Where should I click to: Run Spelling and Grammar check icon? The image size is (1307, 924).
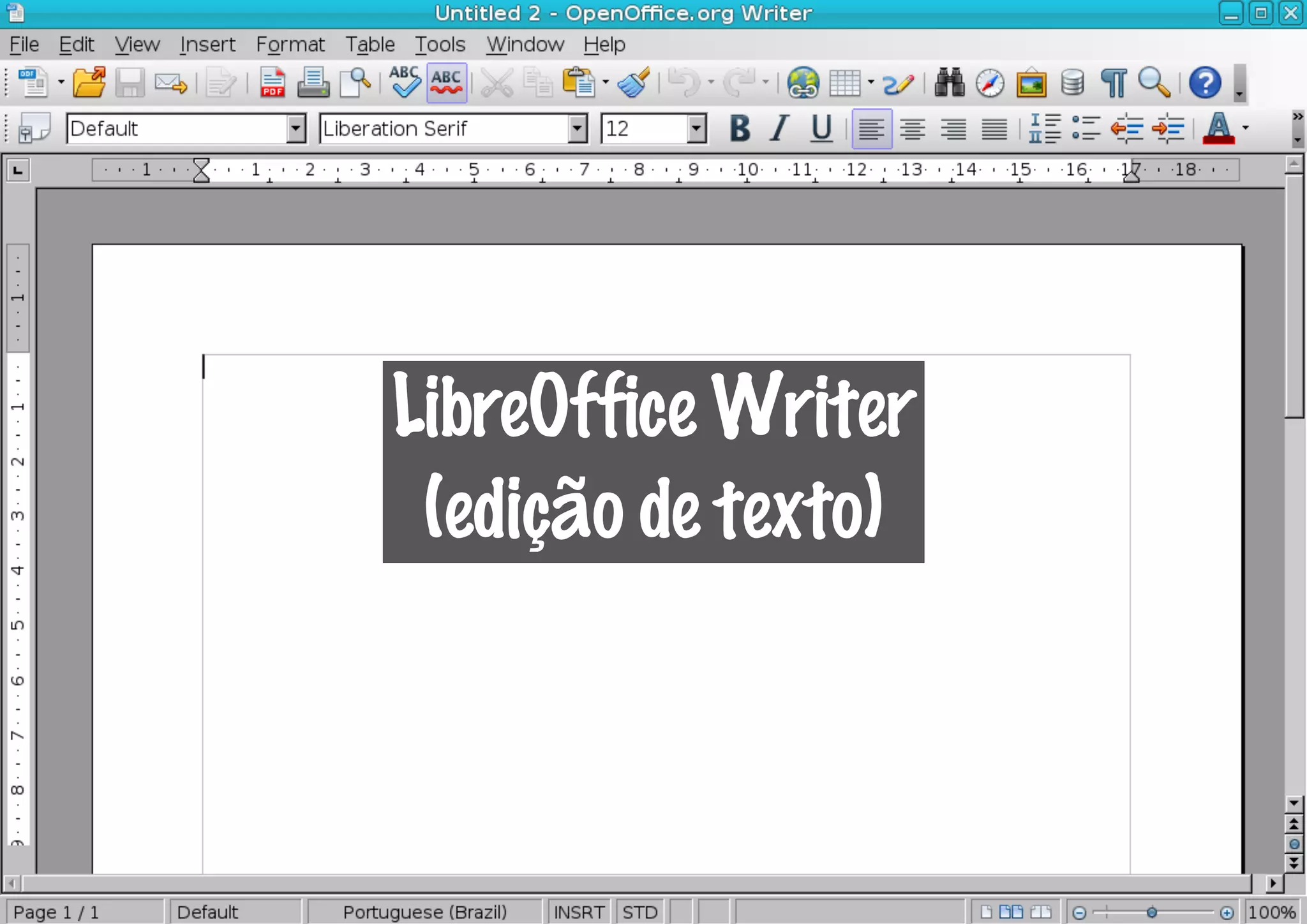click(405, 82)
